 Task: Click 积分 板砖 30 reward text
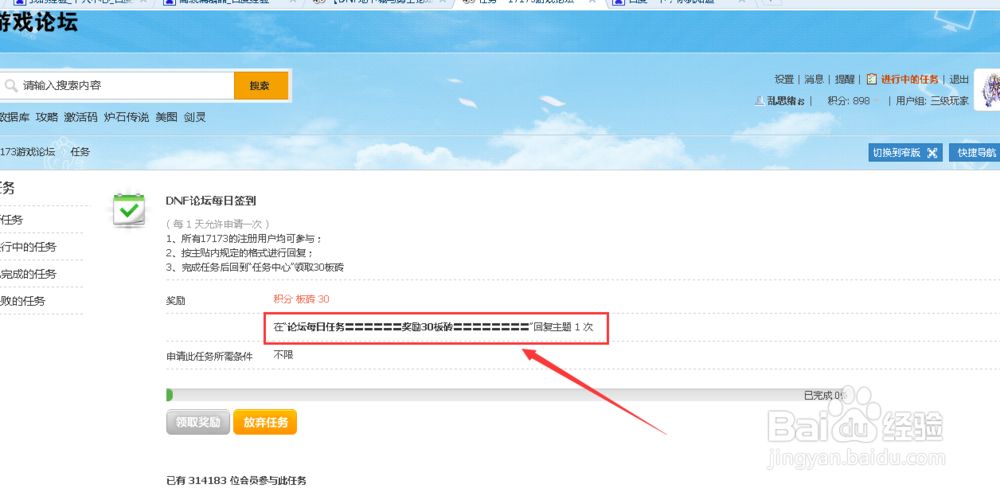click(x=302, y=299)
